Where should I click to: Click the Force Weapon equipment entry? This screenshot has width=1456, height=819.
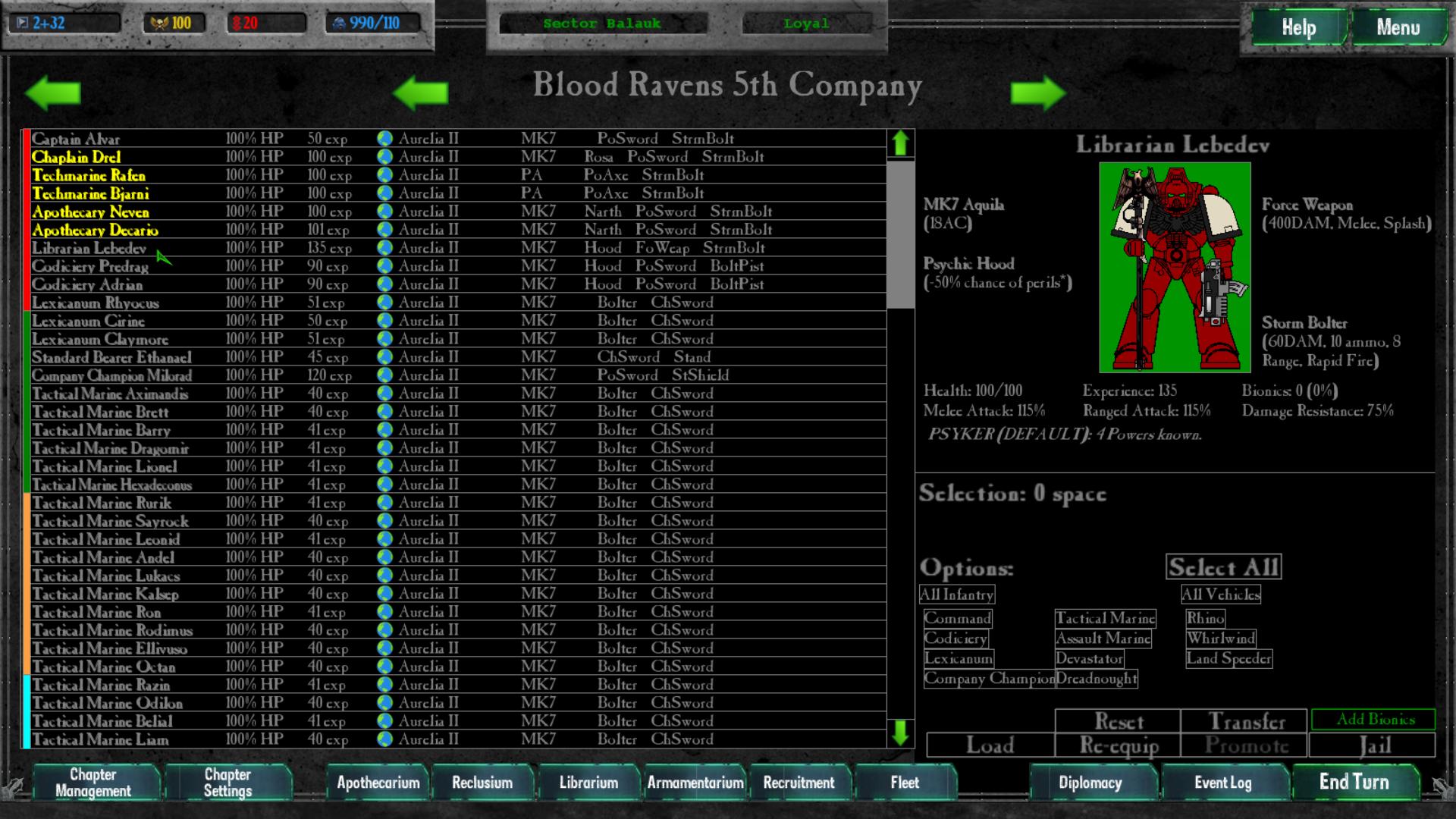click(1346, 214)
